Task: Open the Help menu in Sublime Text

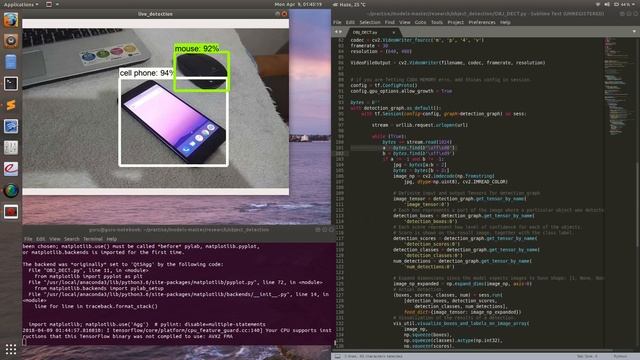Action: coord(505,22)
